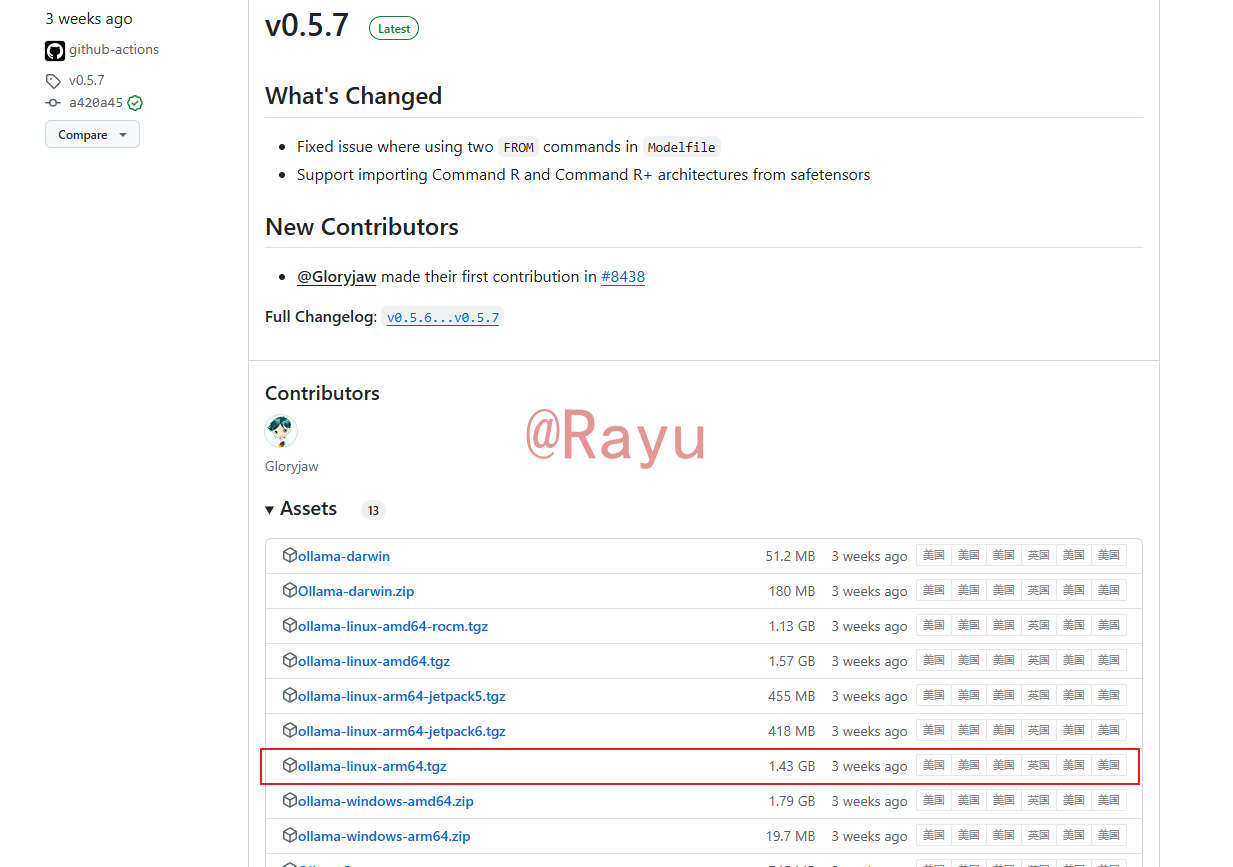Viewport: 1233px width, 867px height.
Task: Click the Gloryjaw name under Contributors
Action: click(292, 466)
